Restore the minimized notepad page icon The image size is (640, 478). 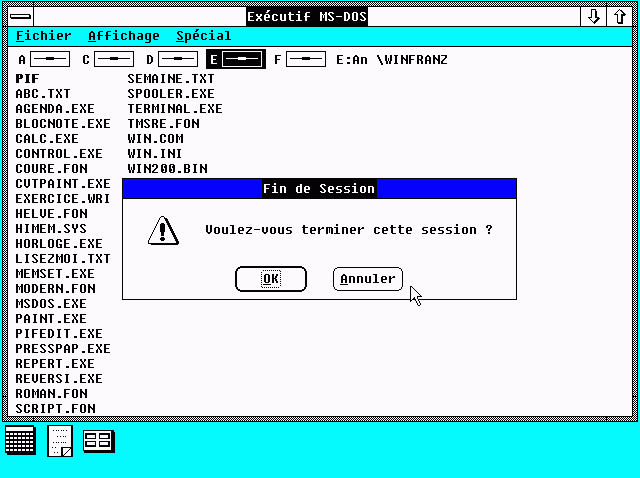(x=61, y=440)
